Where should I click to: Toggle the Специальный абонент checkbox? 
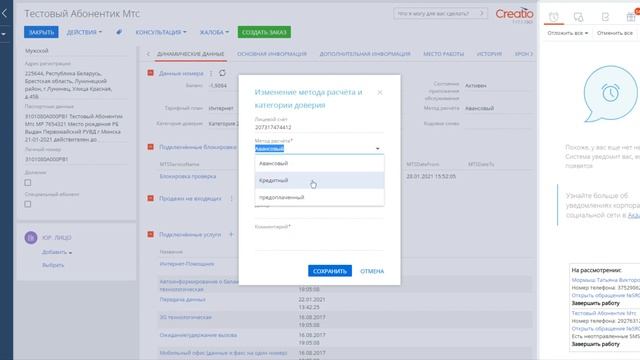(x=28, y=204)
